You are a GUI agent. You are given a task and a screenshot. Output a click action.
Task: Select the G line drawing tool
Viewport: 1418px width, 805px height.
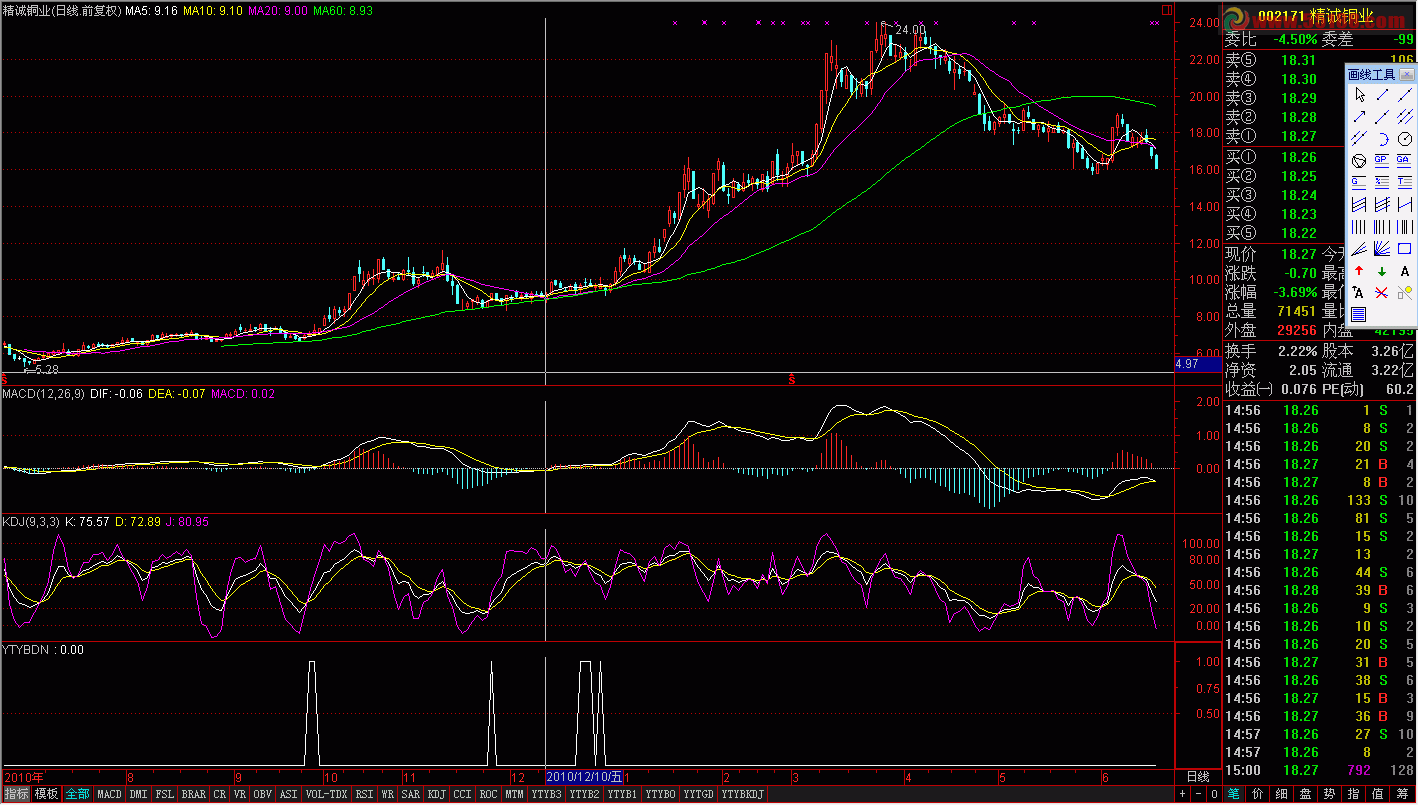(1360, 182)
